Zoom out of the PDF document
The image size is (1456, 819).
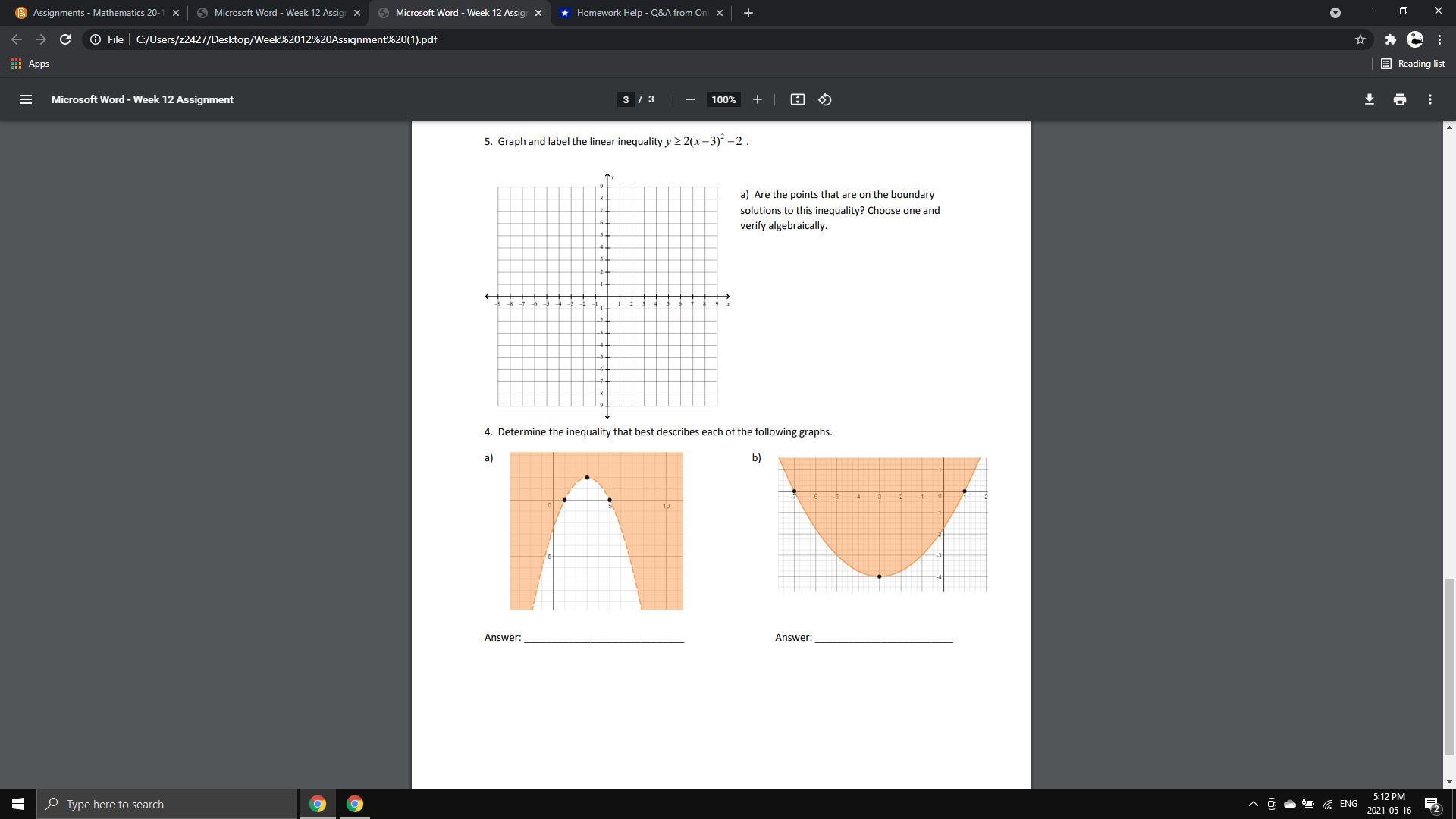(690, 99)
